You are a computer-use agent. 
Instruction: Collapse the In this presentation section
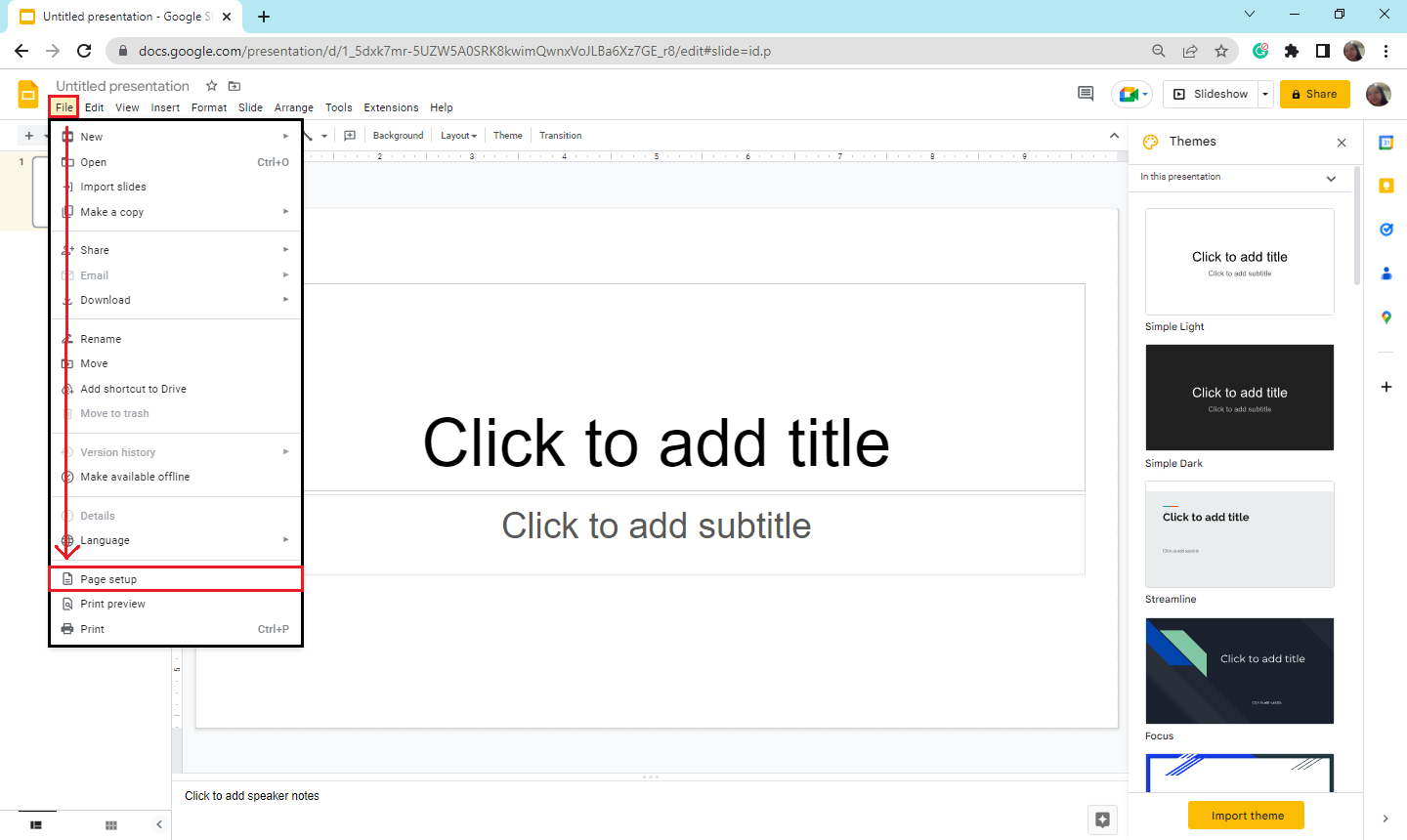[1331, 178]
